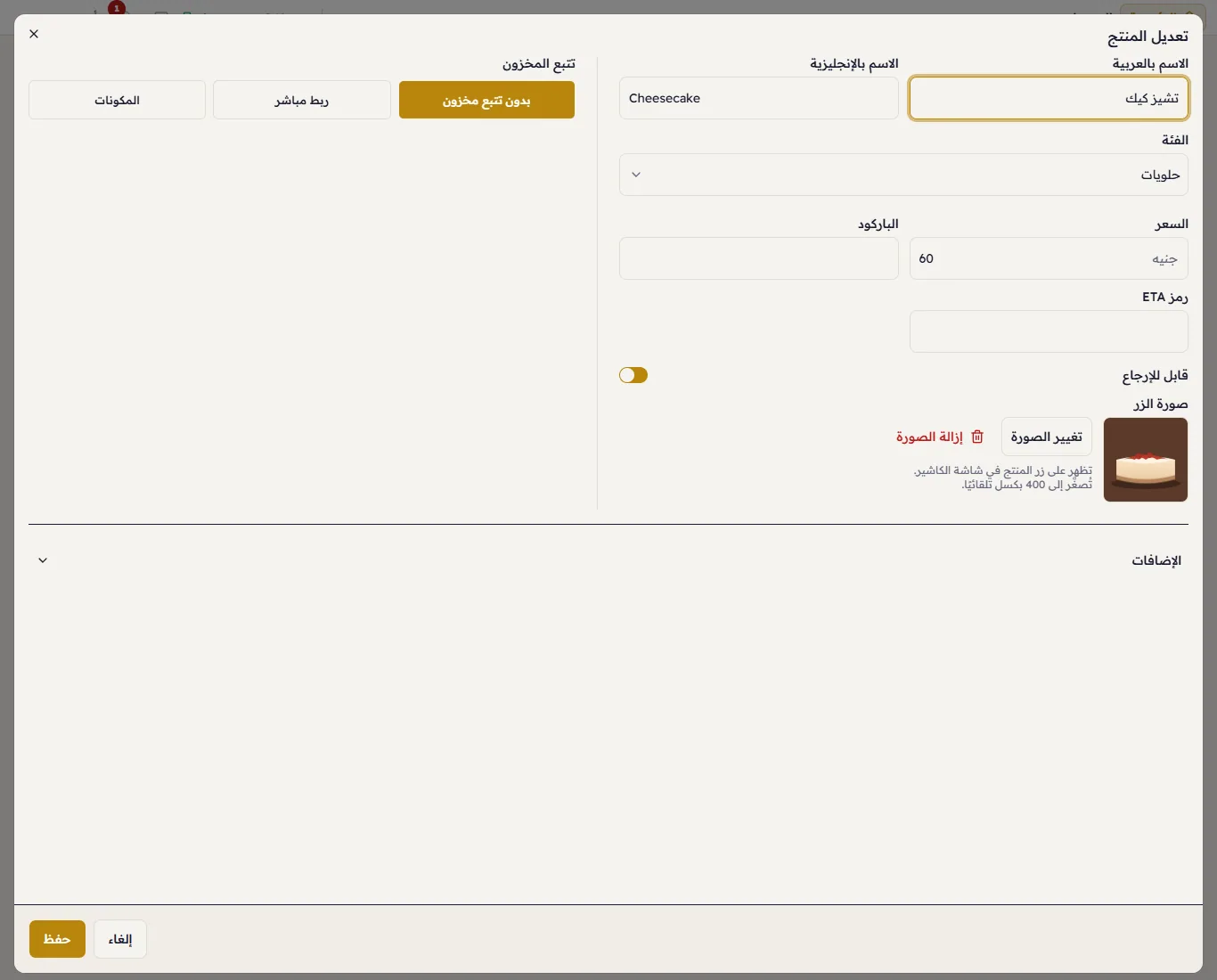Click the تغيير الصورة button
1217x980 pixels.
point(1047,437)
